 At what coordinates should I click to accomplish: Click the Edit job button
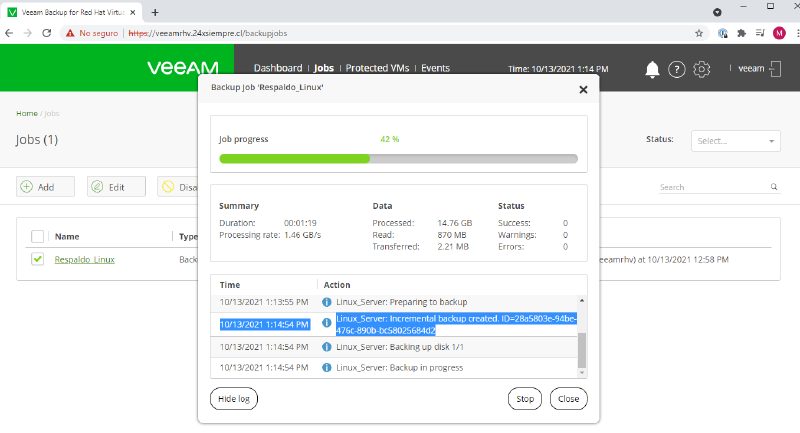(116, 187)
